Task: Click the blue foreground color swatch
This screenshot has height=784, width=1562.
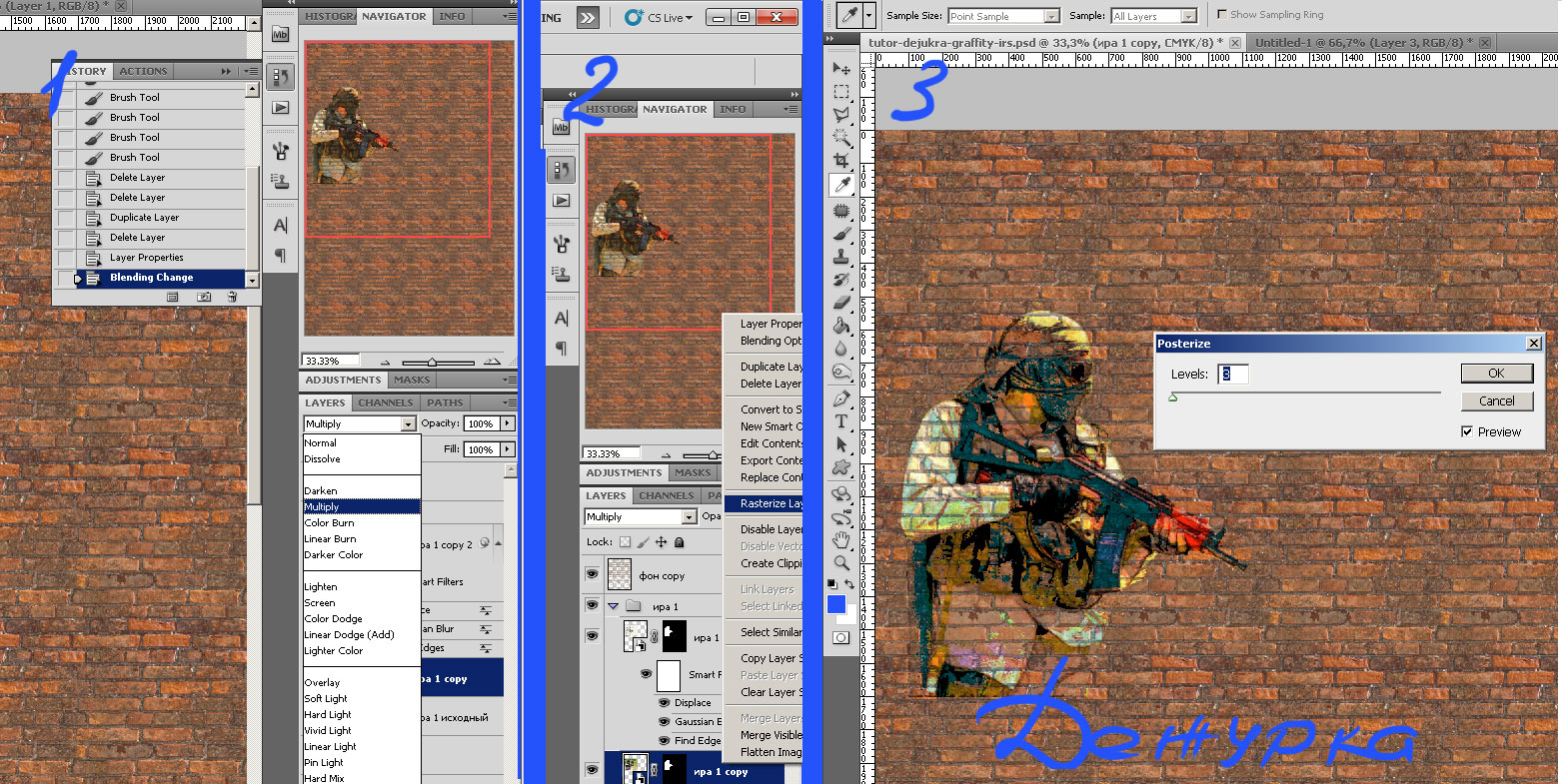Action: pyautogui.click(x=835, y=604)
